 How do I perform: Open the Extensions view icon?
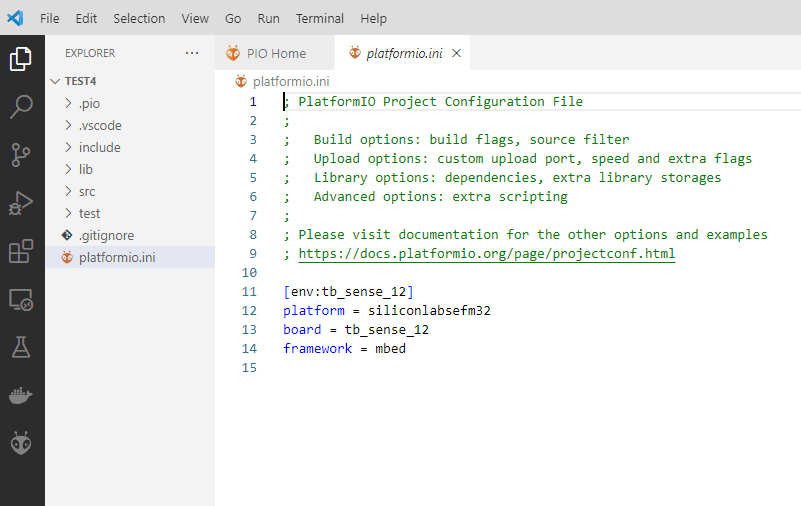[21, 251]
